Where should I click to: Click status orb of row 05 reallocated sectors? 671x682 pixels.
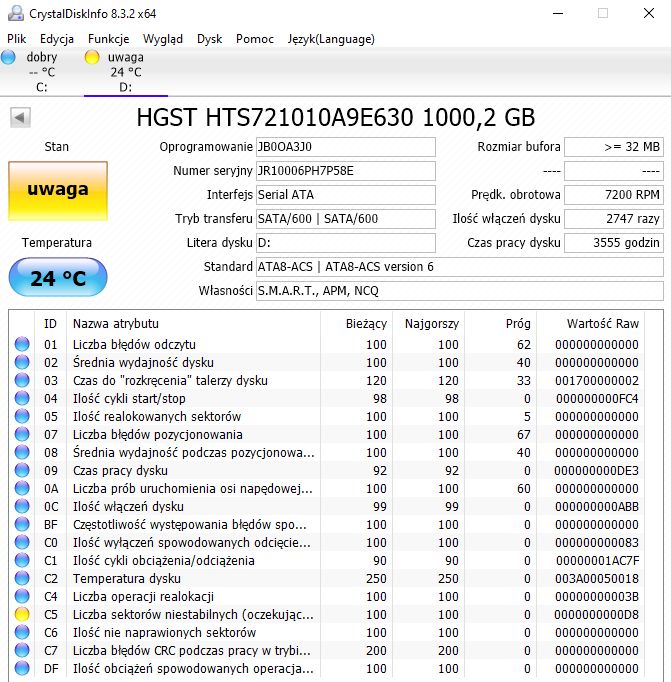(22, 416)
